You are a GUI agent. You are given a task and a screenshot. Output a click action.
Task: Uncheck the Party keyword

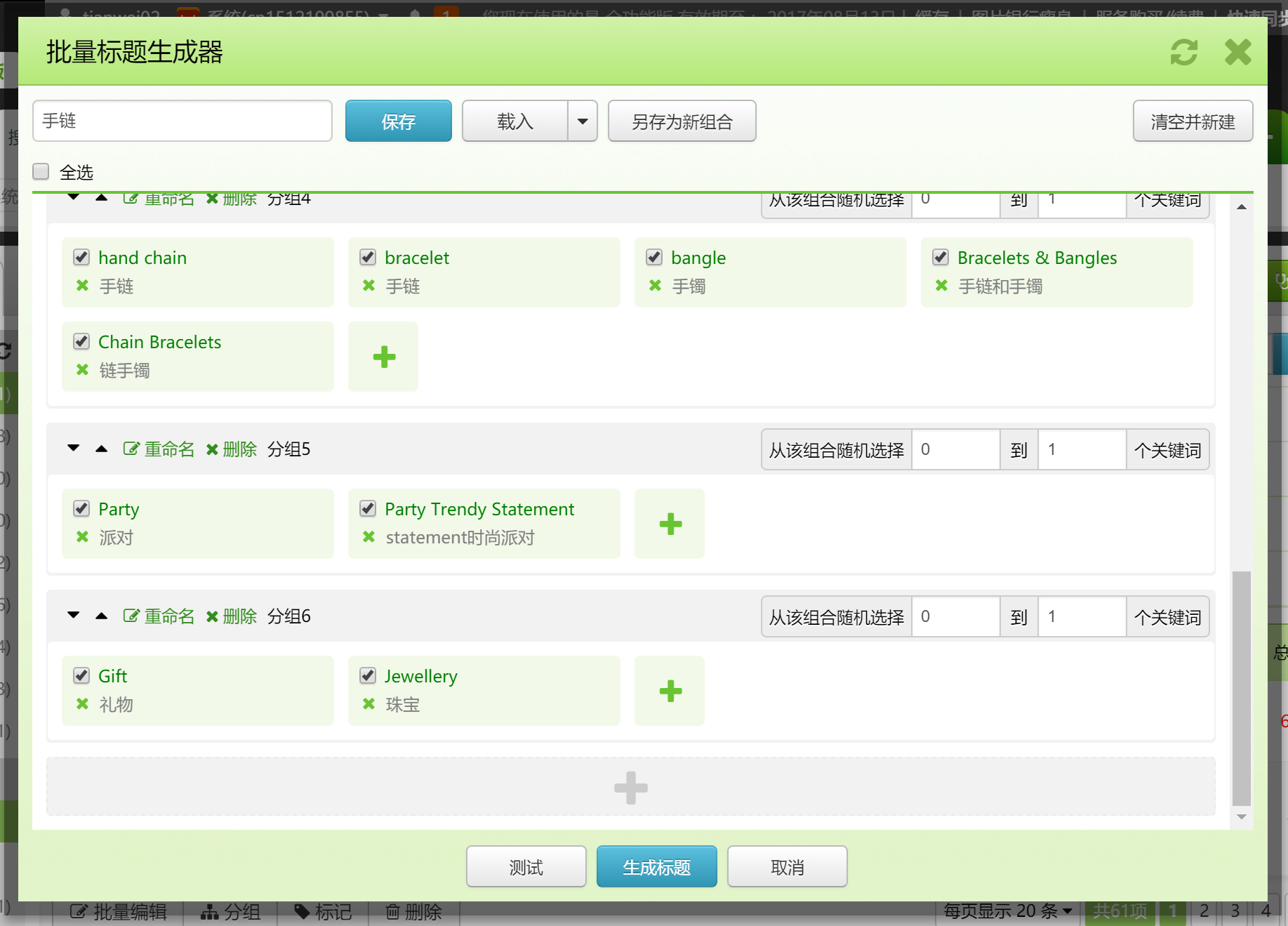point(81,509)
